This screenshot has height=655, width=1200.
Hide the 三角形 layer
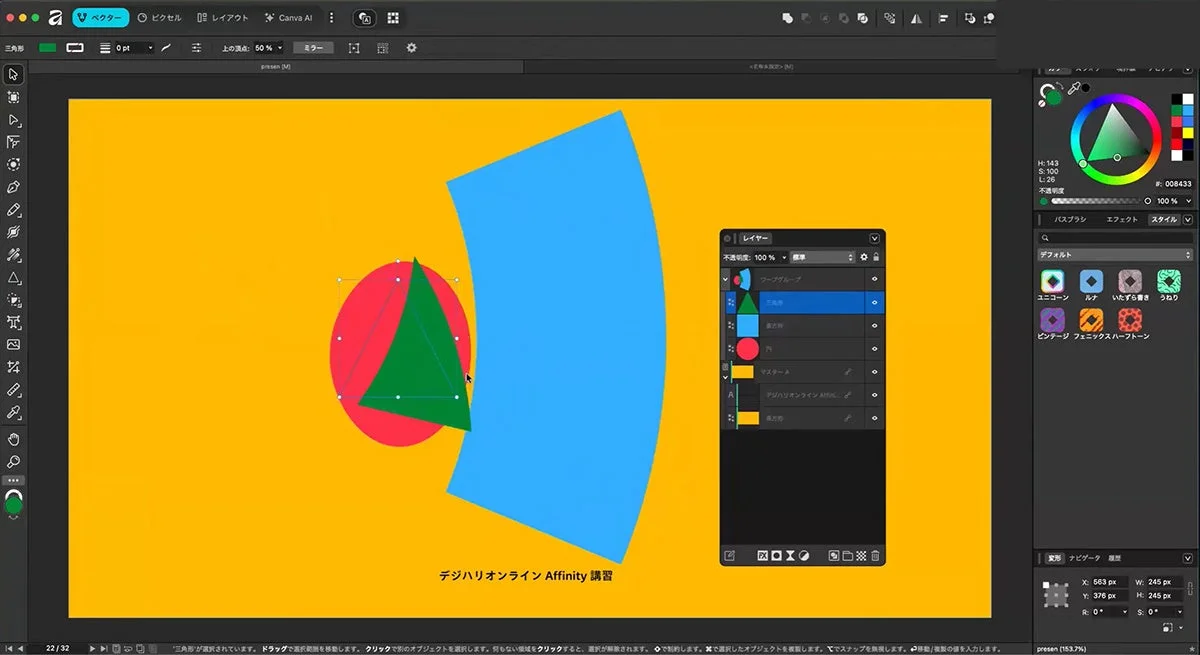876,300
